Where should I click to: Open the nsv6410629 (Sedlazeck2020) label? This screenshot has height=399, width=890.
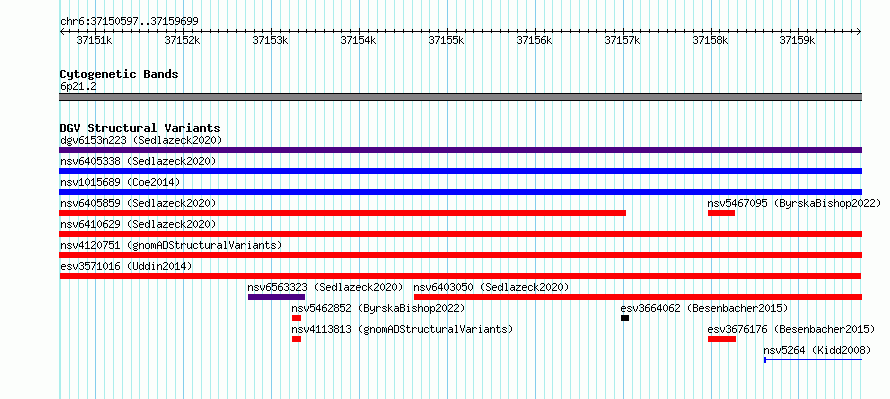138,224
